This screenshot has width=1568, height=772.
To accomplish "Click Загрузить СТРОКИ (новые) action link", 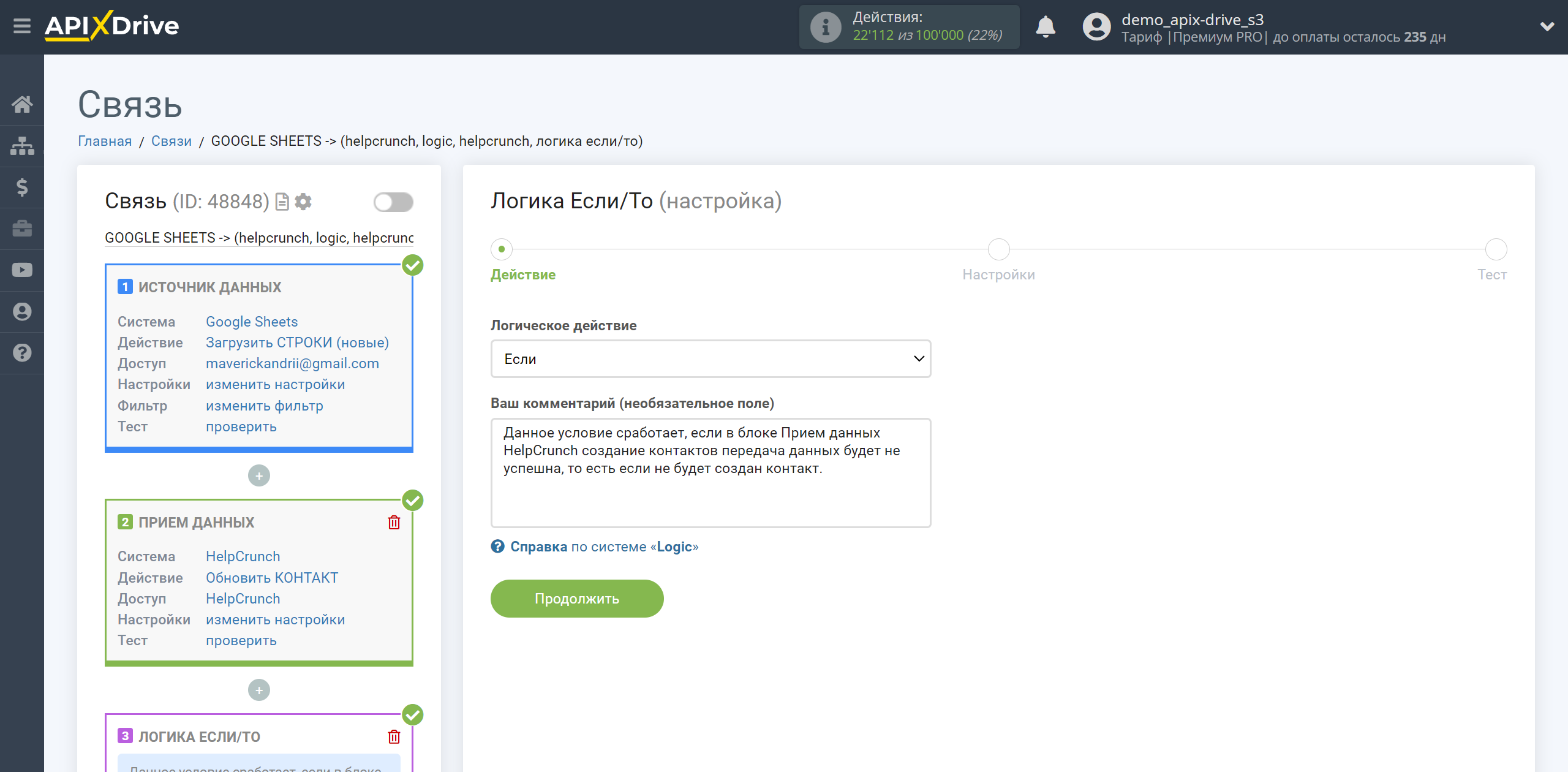I will tap(297, 342).
